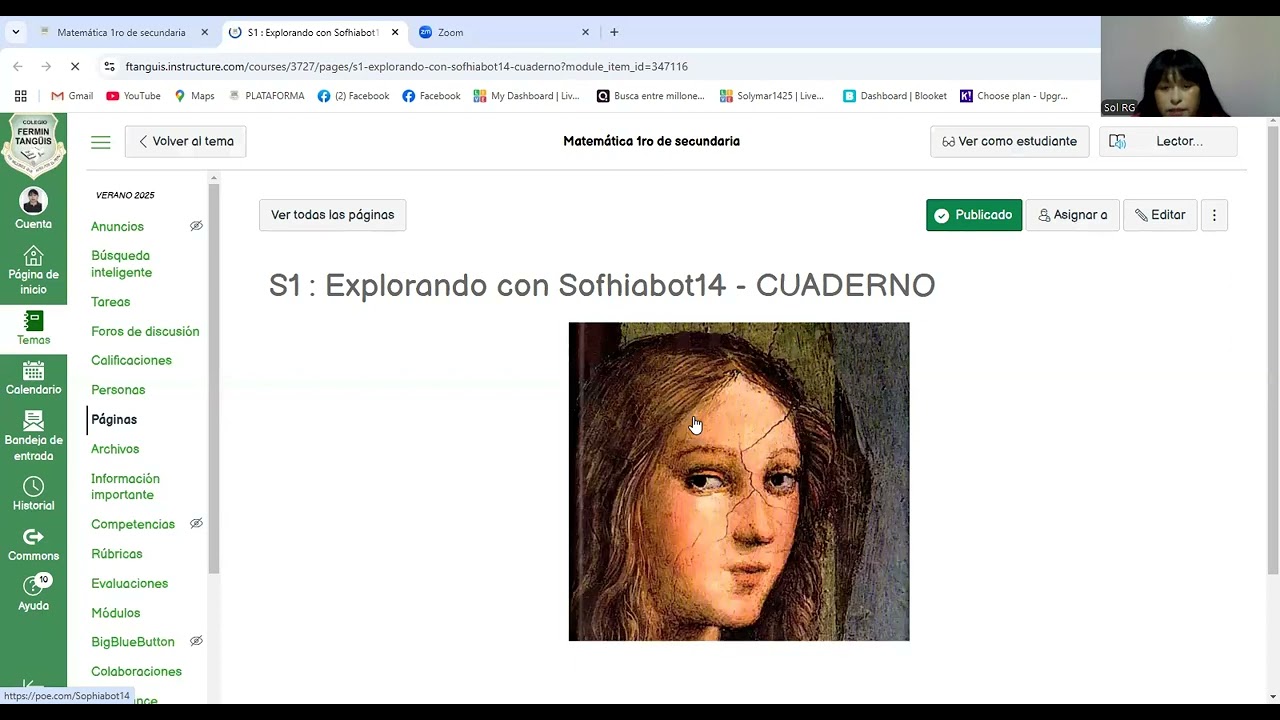Open the Lector immersive reader button
This screenshot has height=720, width=1280.
pos(1168,141)
